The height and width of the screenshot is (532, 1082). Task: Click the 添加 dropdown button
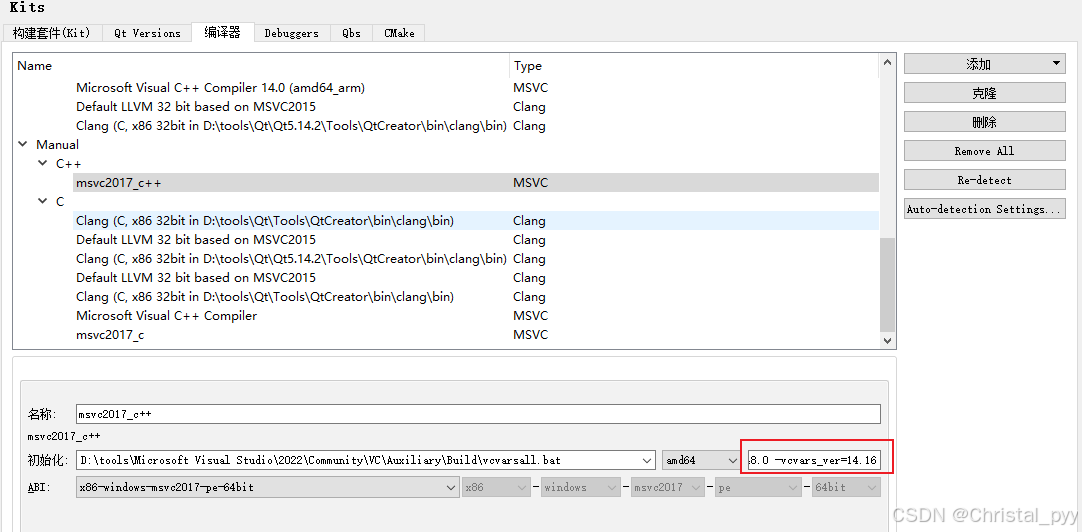pyautogui.click(x=984, y=64)
